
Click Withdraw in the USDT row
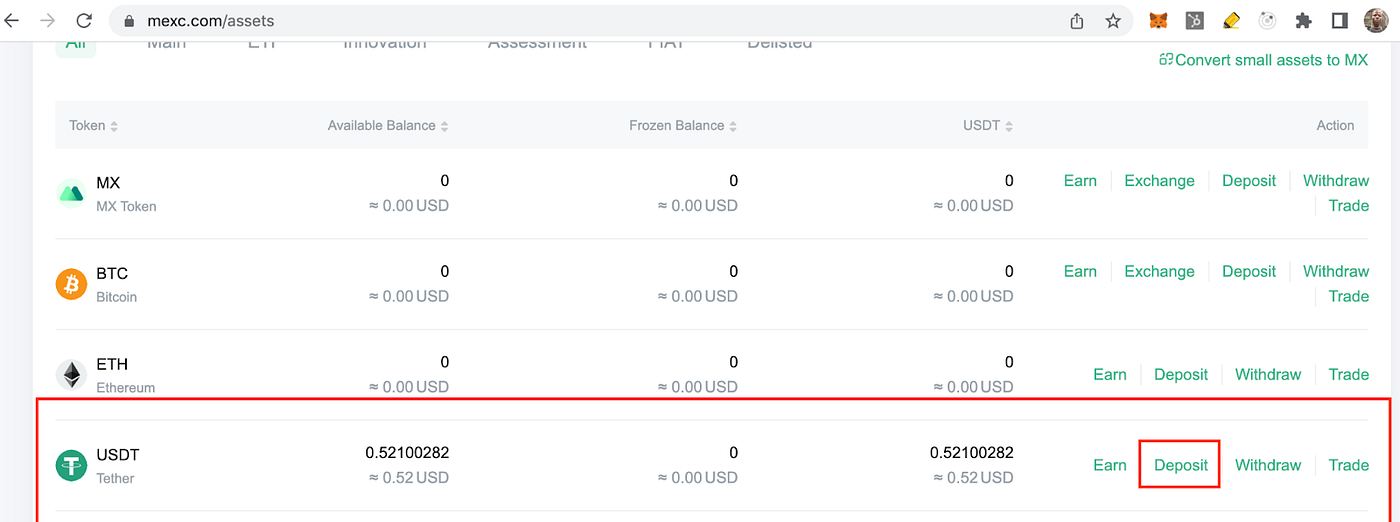pyautogui.click(x=1268, y=465)
